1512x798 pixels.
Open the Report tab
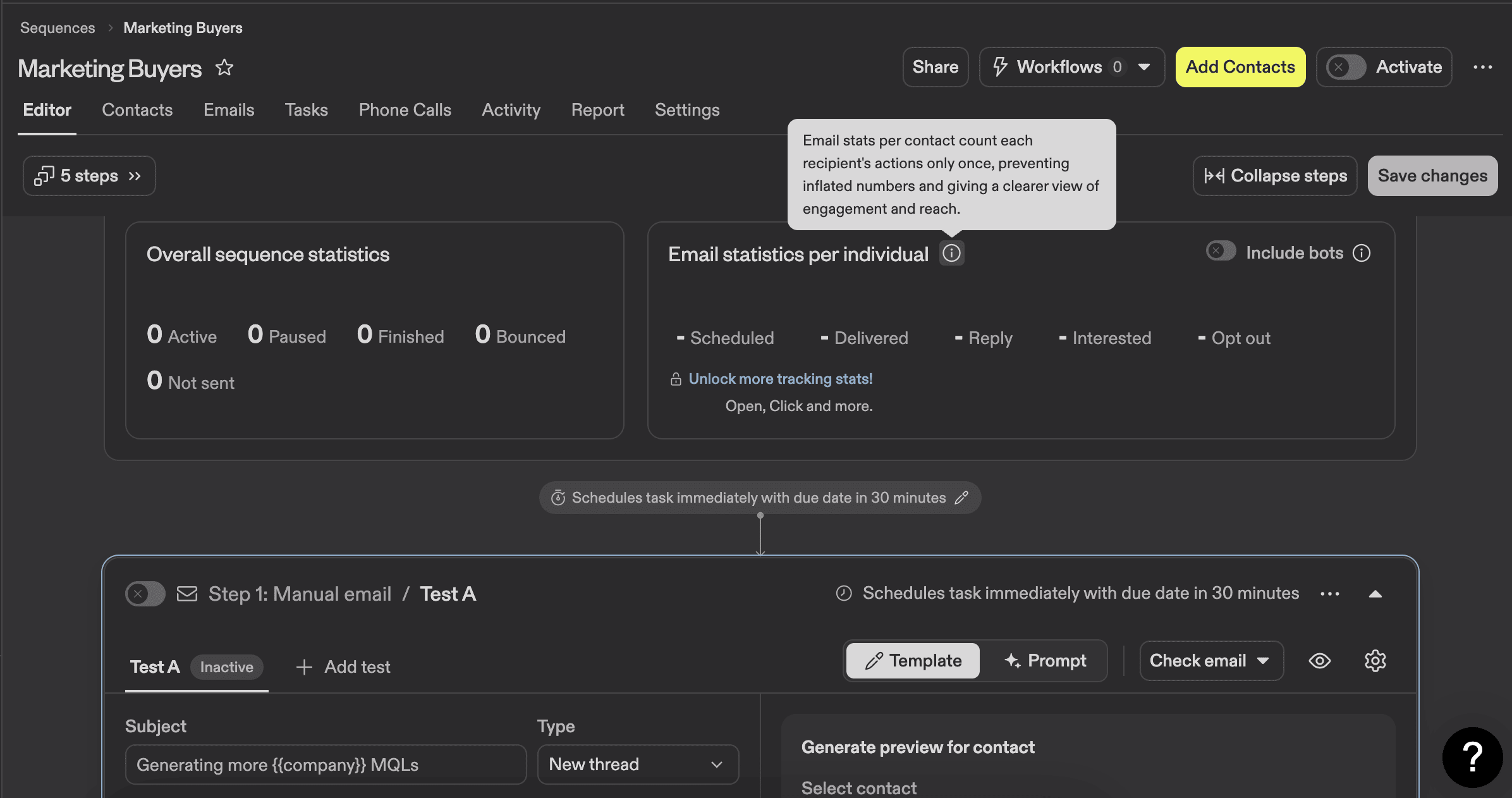(x=597, y=110)
